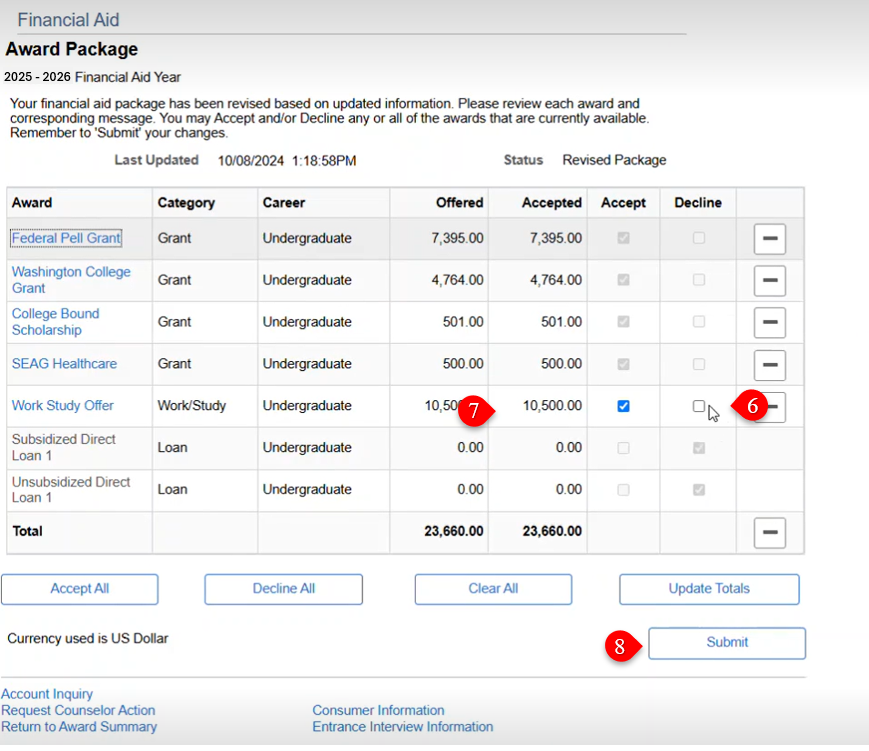Click Decline checkbox for Subsidized Direct Loan 1
Screen dimensions: 869x751
click(x=699, y=448)
